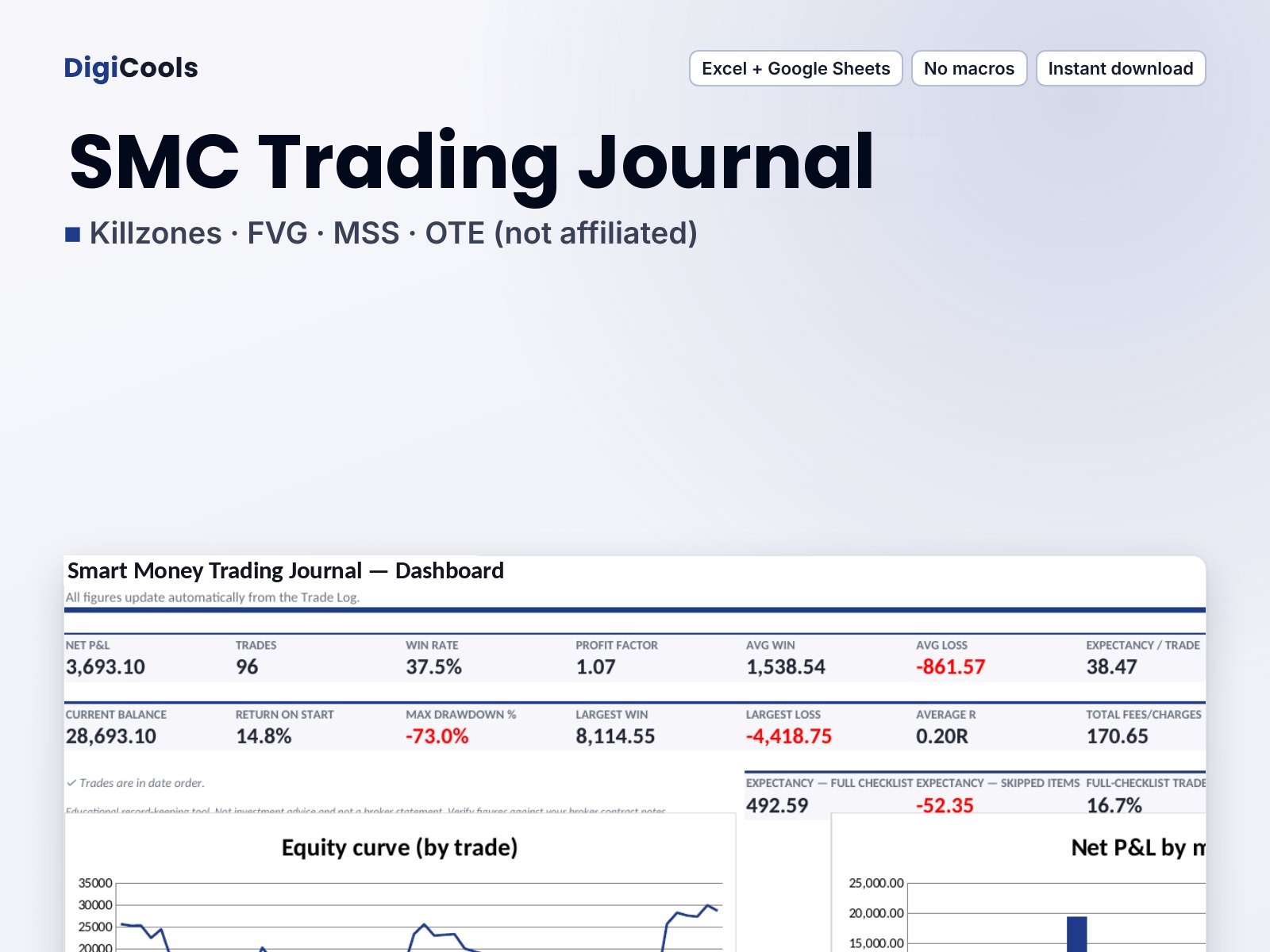
Task: Select the Win Rate value 37.5%
Action: click(433, 667)
